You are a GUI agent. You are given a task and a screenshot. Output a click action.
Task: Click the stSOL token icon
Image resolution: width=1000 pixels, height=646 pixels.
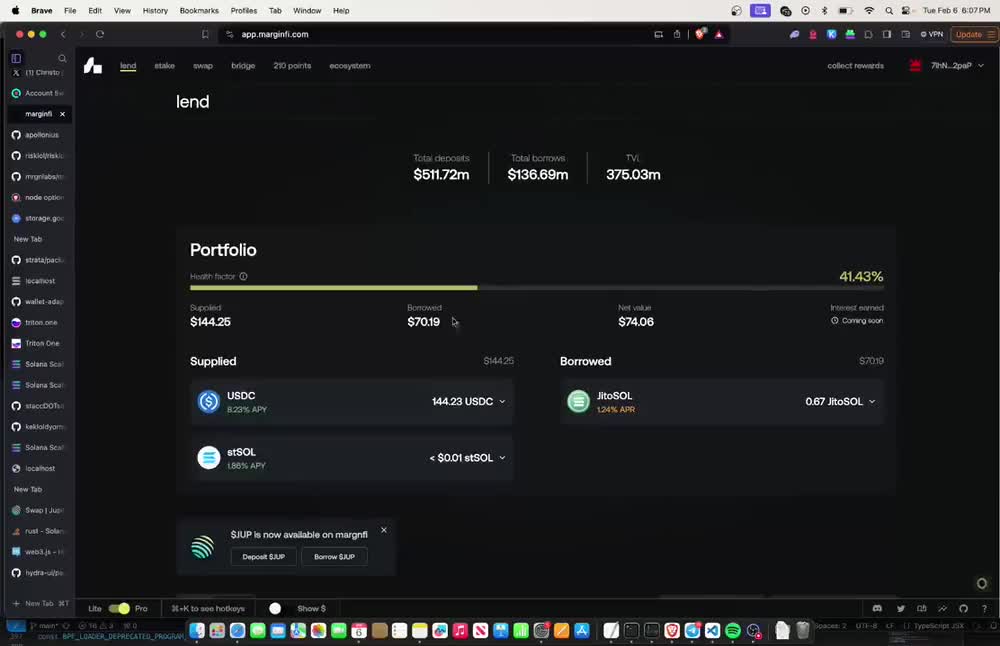click(x=209, y=458)
